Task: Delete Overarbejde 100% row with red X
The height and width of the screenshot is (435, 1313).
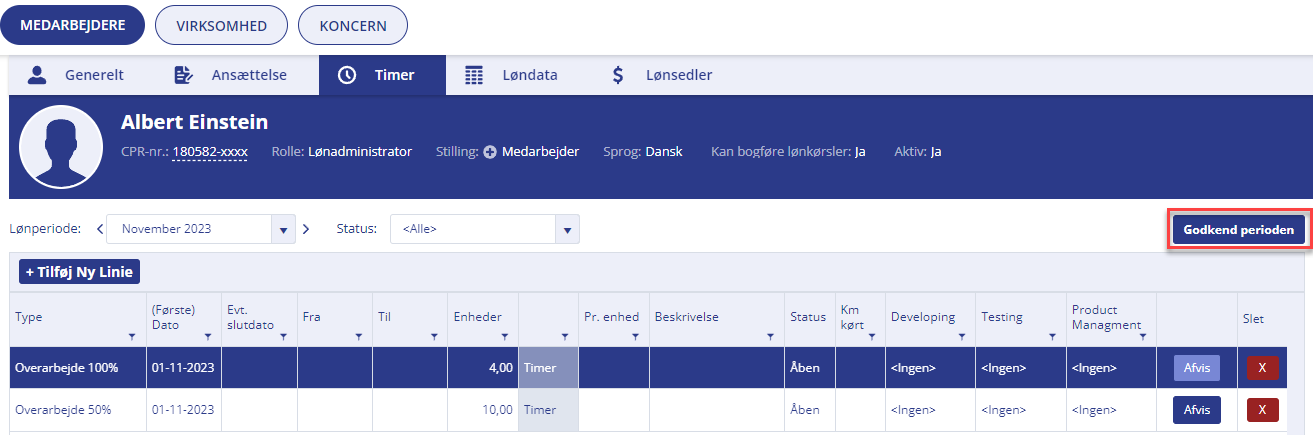Action: (1262, 368)
